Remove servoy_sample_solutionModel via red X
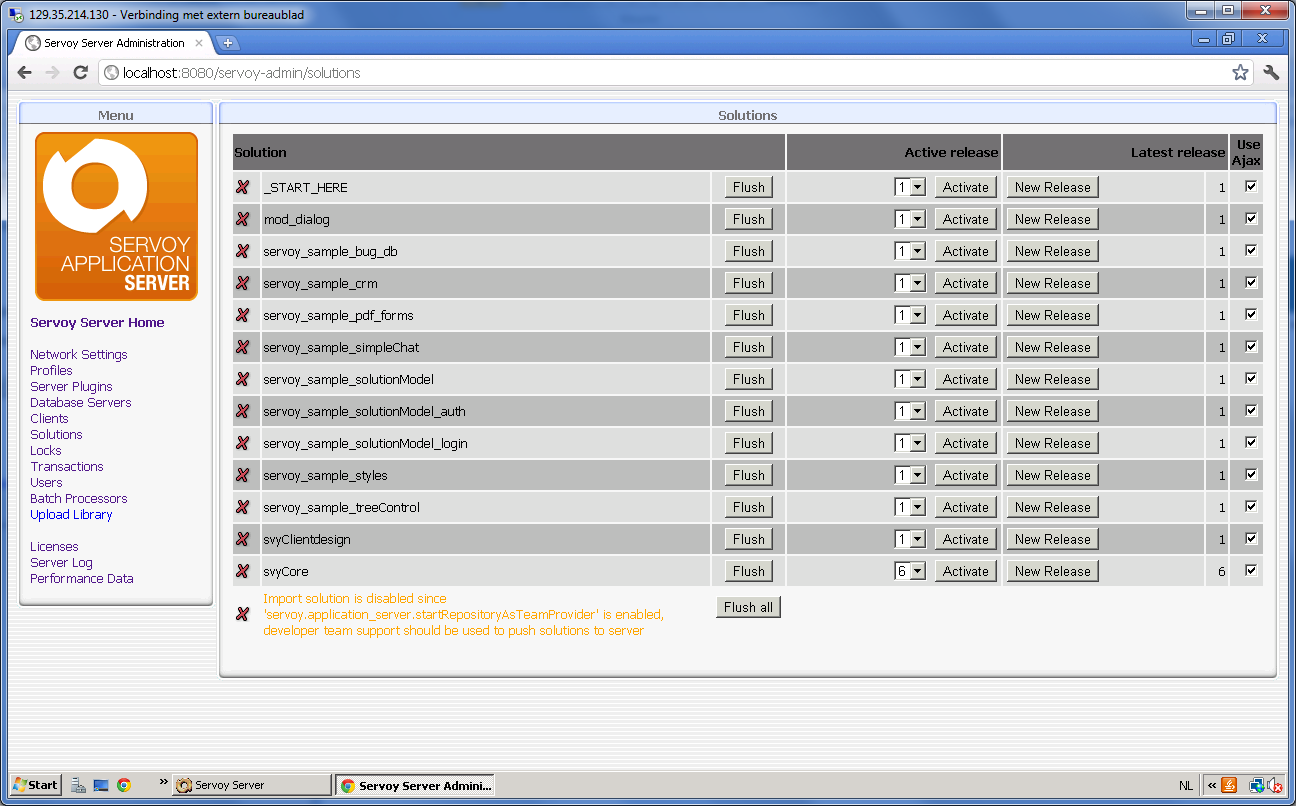 click(242, 379)
